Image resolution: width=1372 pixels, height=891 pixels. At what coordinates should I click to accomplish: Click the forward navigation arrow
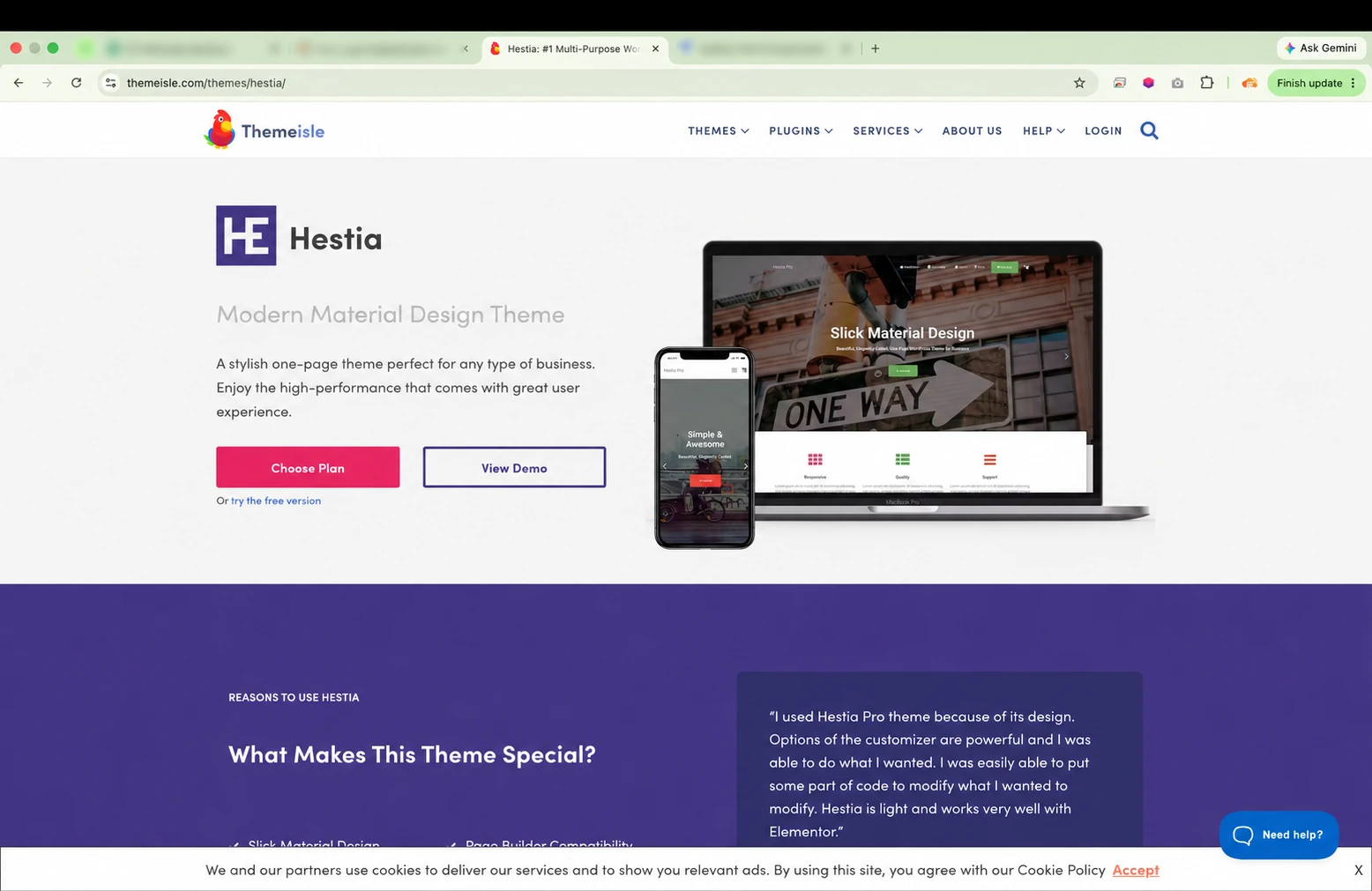pyautogui.click(x=48, y=83)
